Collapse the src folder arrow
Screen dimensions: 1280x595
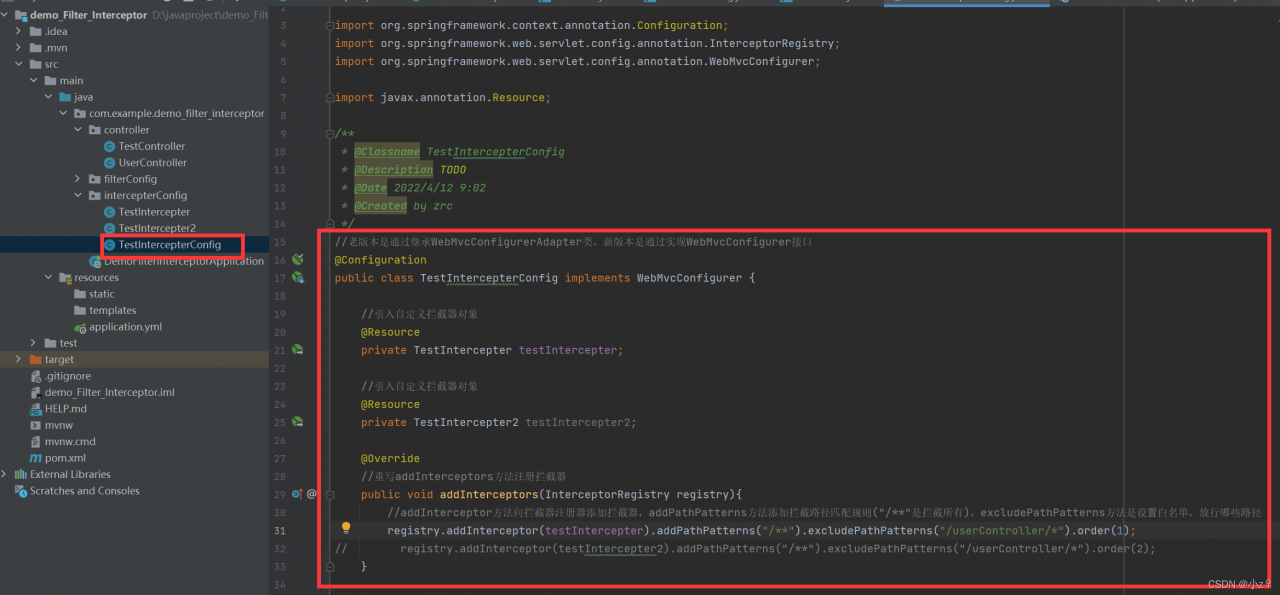point(21,64)
